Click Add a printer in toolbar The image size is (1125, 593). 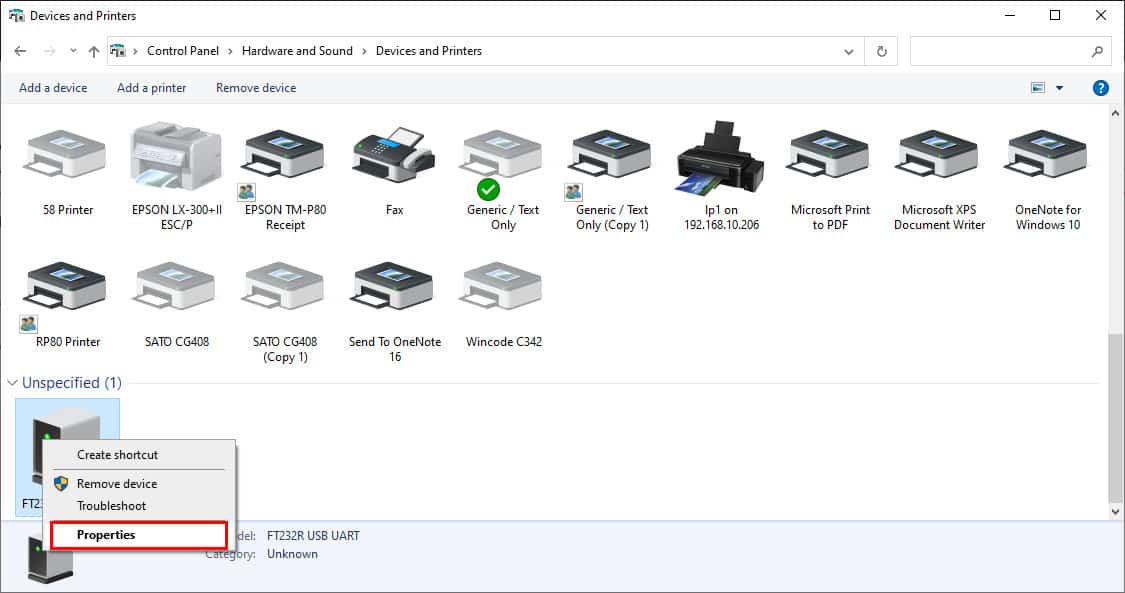151,87
